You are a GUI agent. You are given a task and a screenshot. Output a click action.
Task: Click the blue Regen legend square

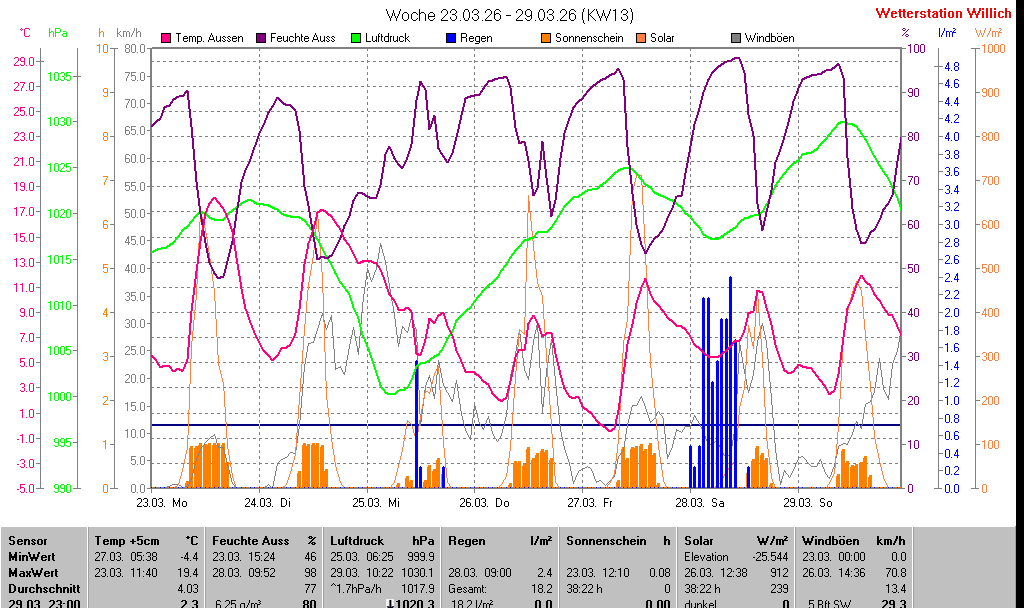tap(451, 38)
